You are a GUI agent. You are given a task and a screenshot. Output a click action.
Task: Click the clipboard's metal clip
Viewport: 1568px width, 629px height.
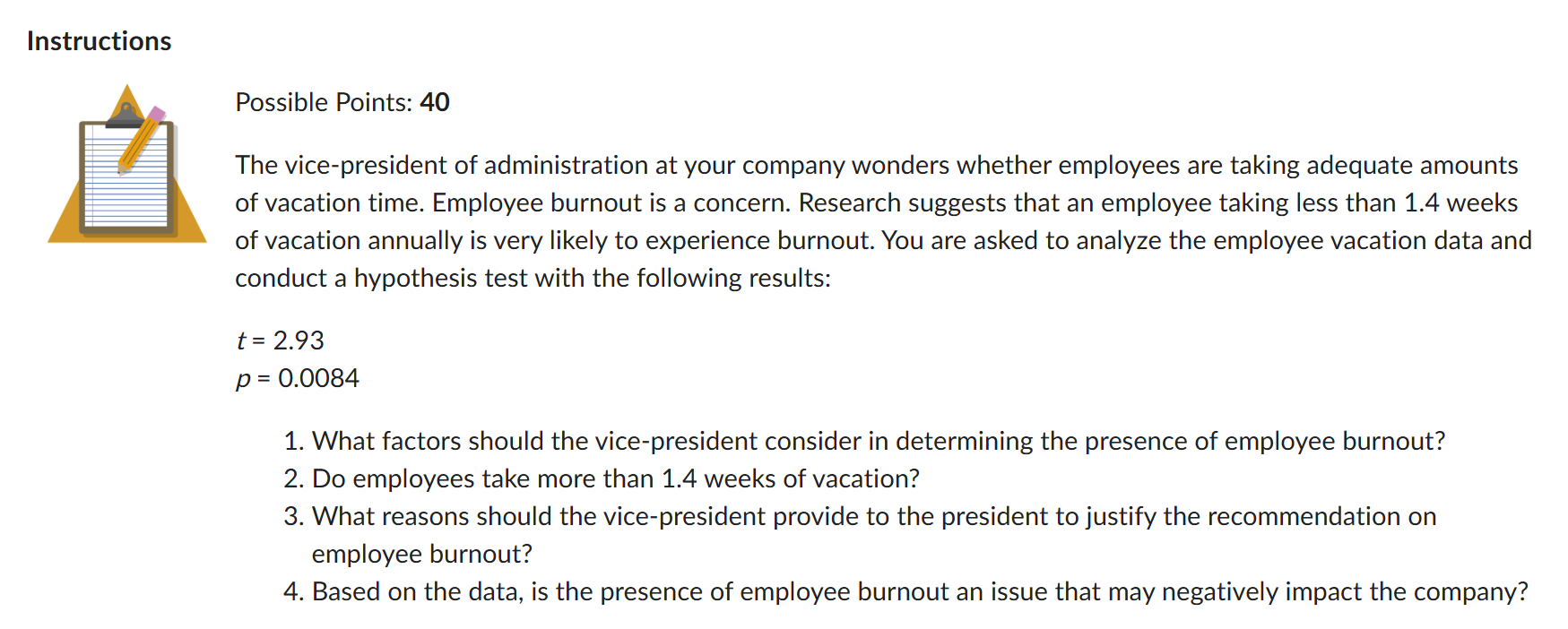(126, 116)
